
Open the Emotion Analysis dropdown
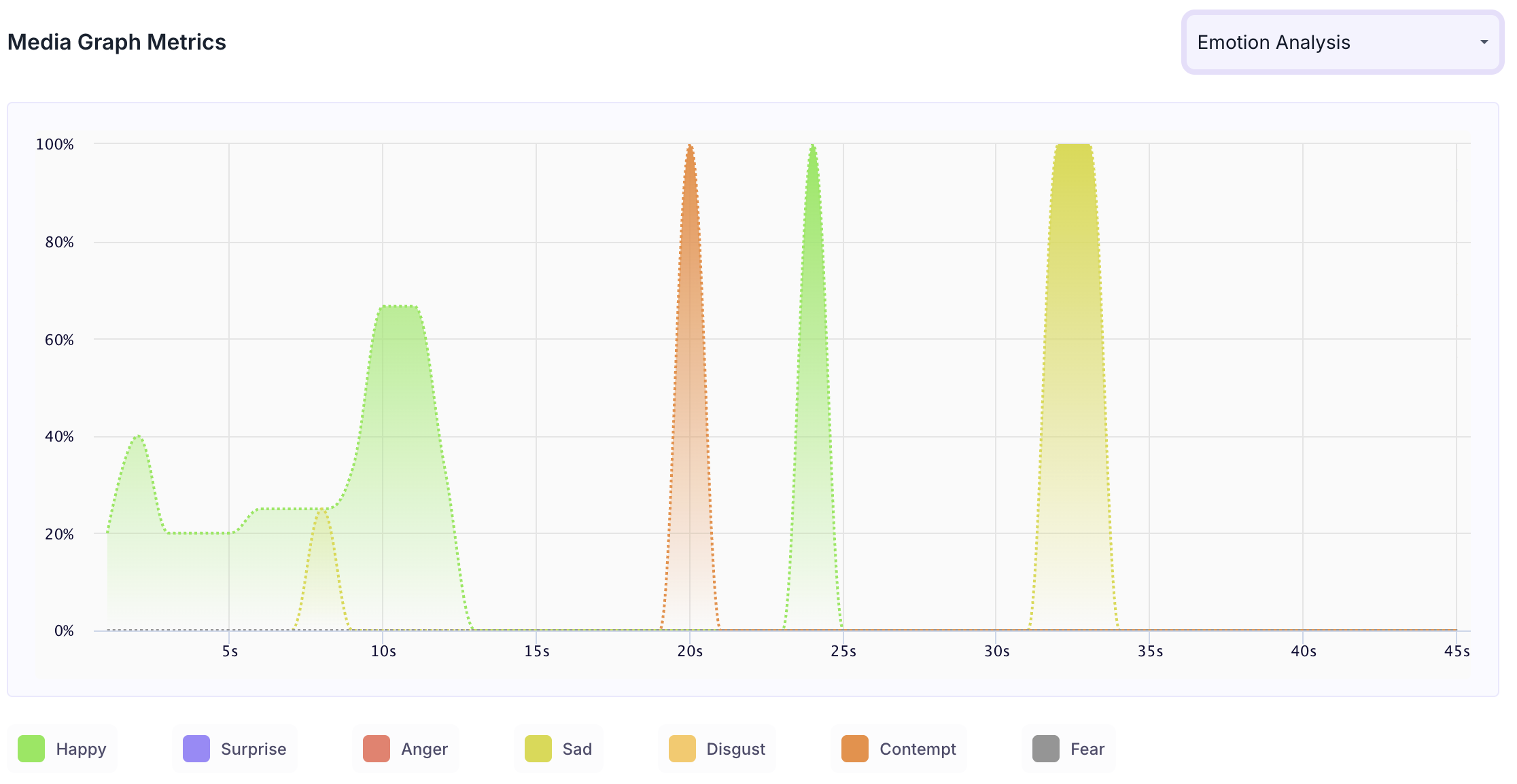[x=1342, y=42]
